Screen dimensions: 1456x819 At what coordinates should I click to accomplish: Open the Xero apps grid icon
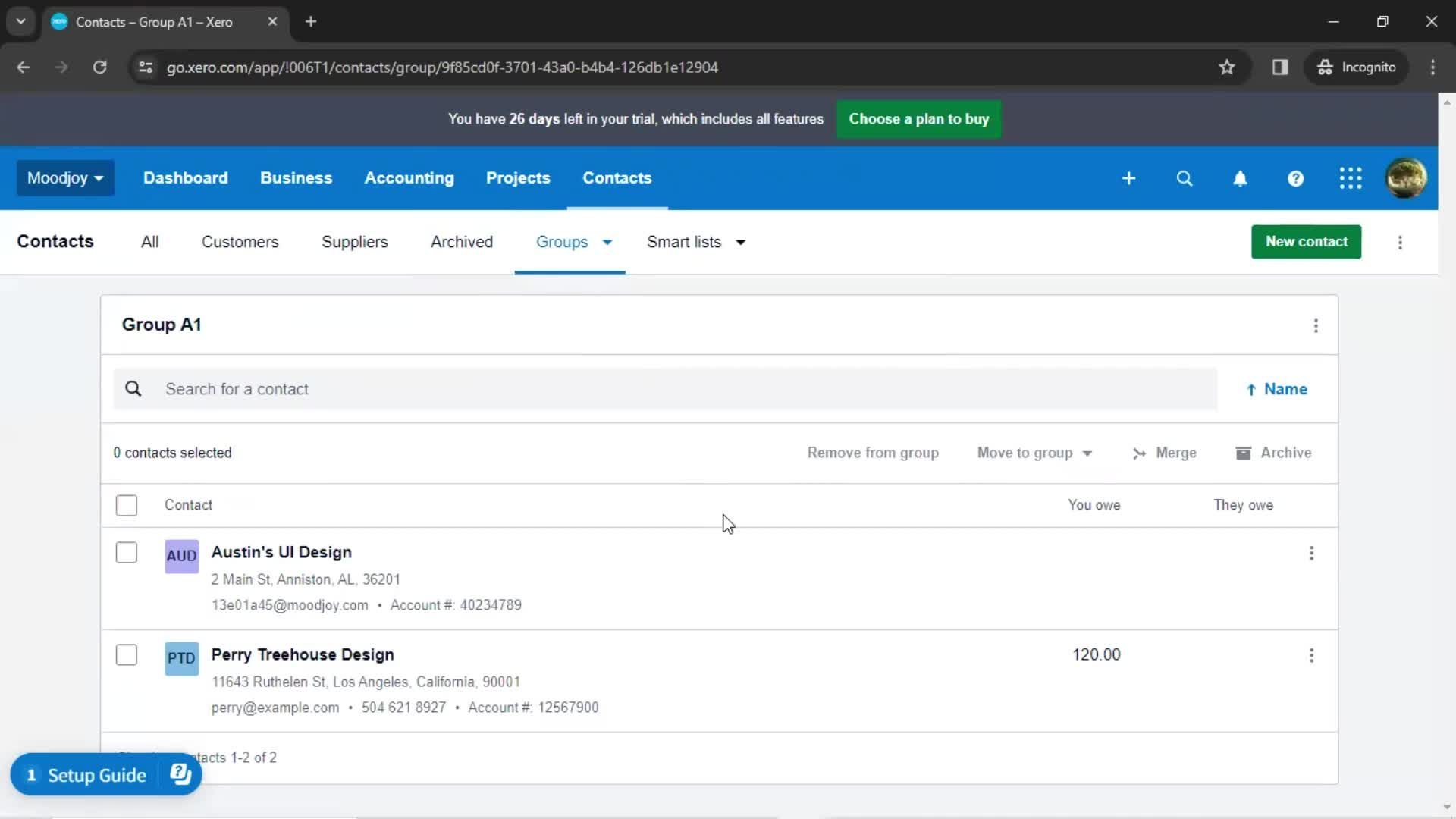(1351, 178)
